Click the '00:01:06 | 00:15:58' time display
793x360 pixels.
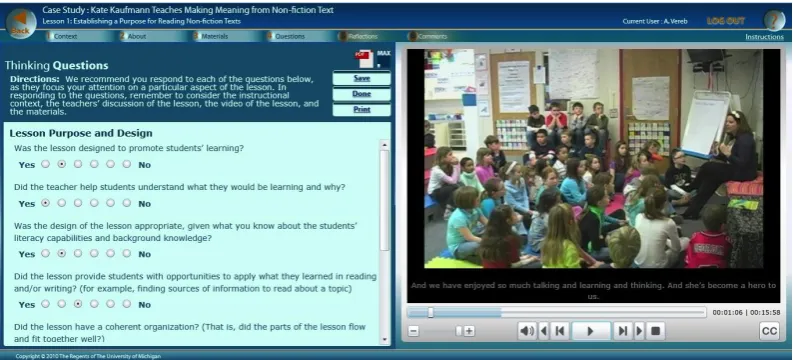[x=746, y=312]
